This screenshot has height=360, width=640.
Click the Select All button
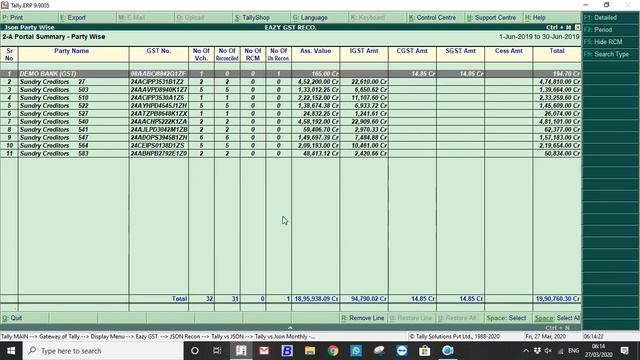tap(557, 318)
